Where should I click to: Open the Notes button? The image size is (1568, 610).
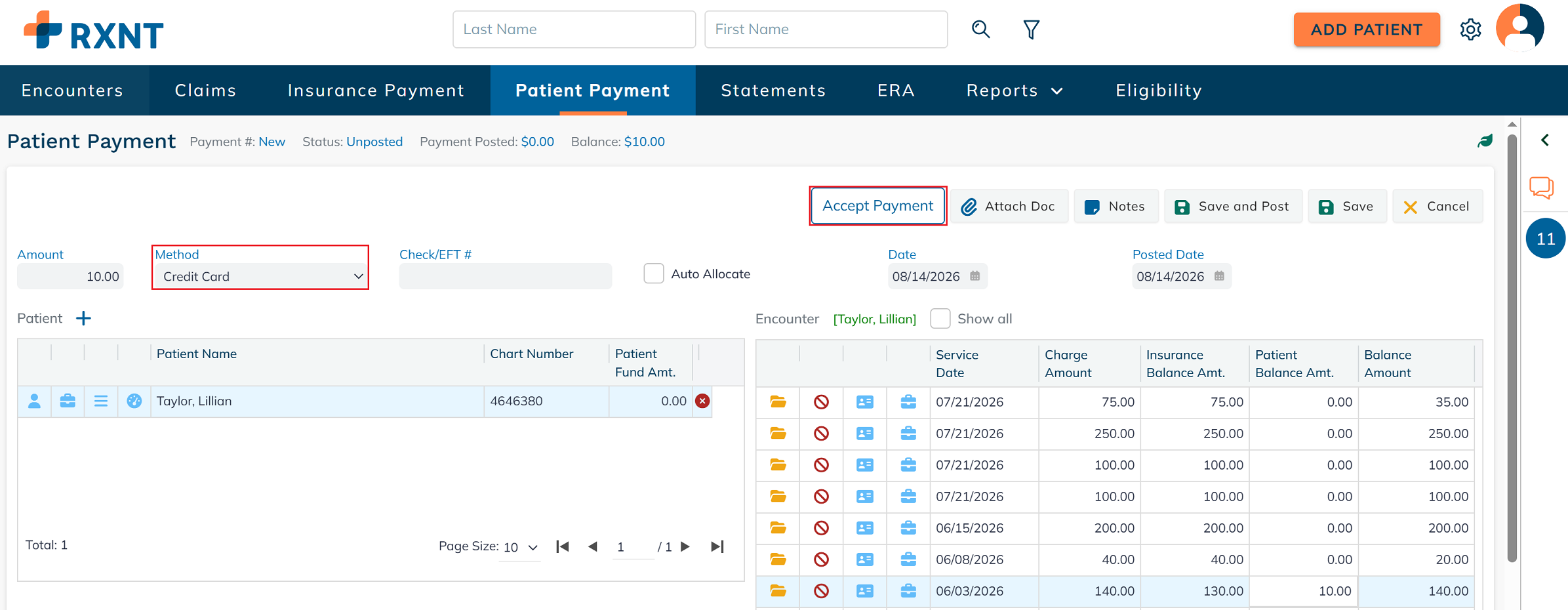point(1115,207)
